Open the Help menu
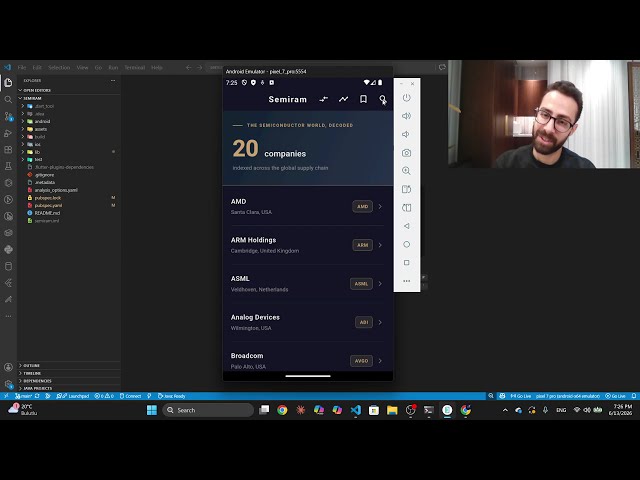Screen dimensions: 640x480 point(157,67)
